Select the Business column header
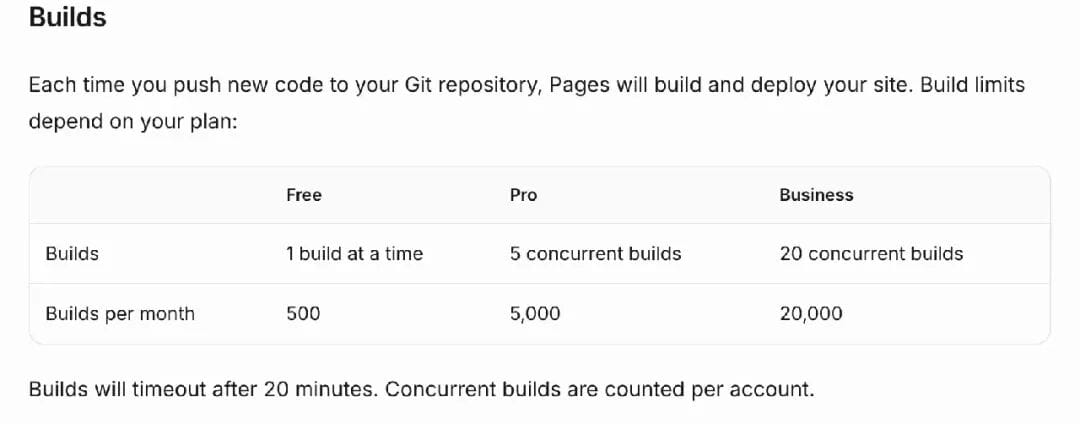Screen dimensions: 1080x424 (x=816, y=195)
